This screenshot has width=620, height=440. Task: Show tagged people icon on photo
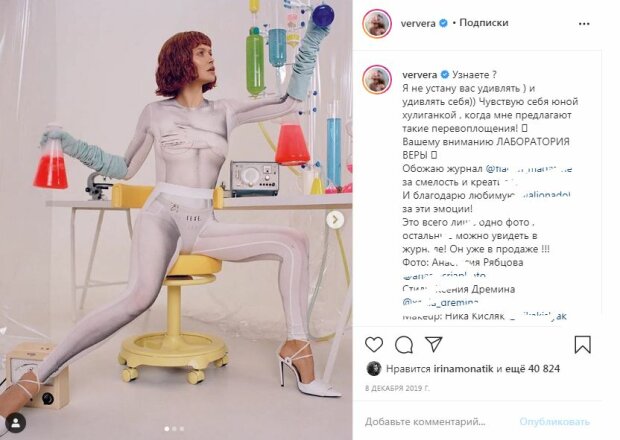click(x=16, y=423)
